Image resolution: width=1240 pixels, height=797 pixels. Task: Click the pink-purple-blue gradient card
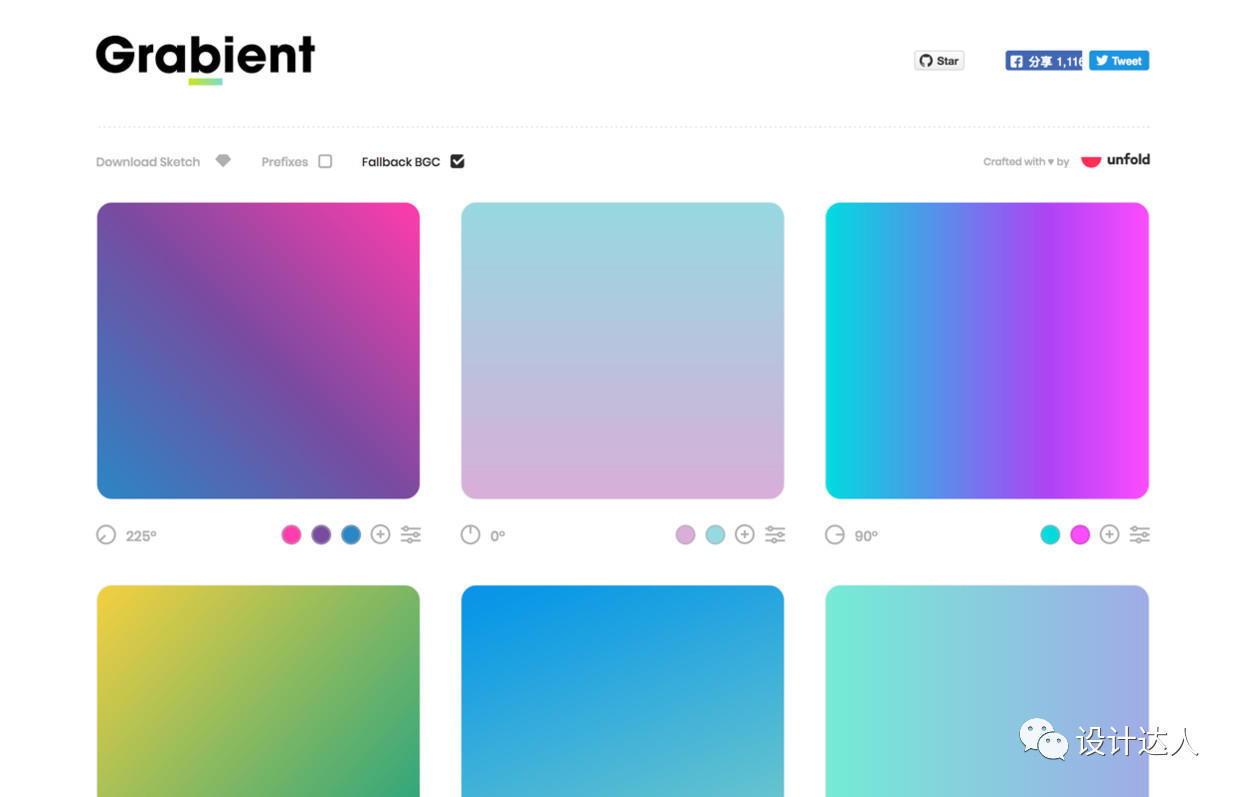(x=258, y=351)
